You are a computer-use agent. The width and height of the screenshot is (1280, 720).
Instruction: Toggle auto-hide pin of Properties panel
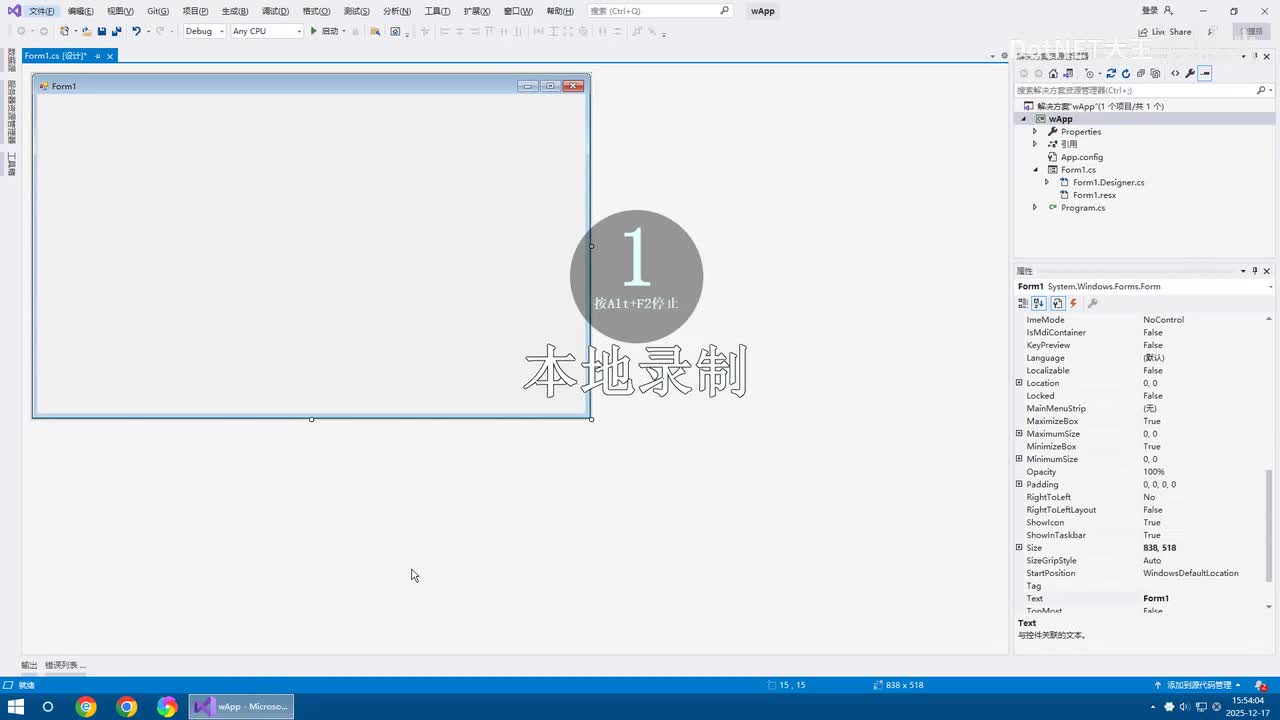click(1255, 271)
